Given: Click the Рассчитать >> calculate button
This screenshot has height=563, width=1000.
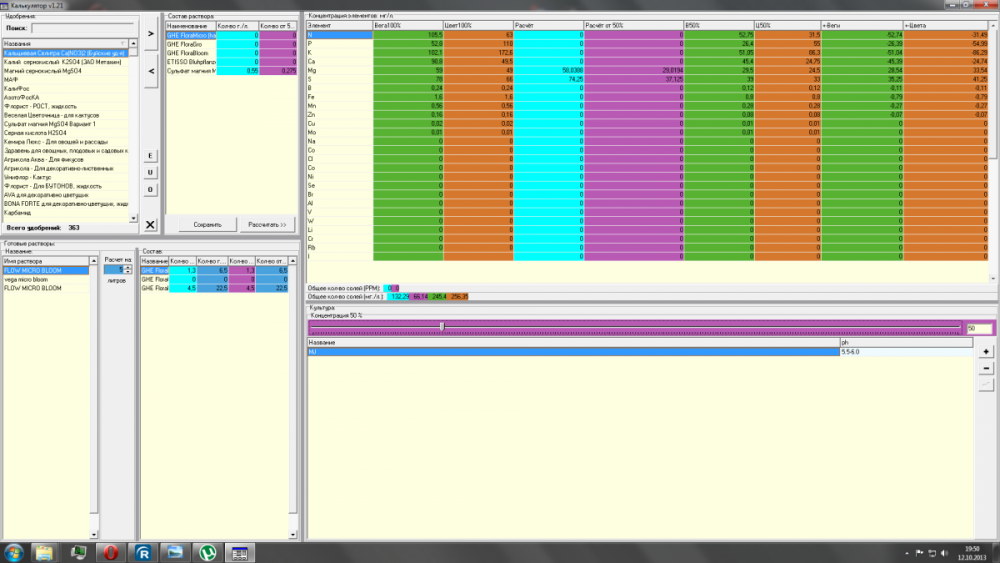Looking at the screenshot, I should pos(267,224).
